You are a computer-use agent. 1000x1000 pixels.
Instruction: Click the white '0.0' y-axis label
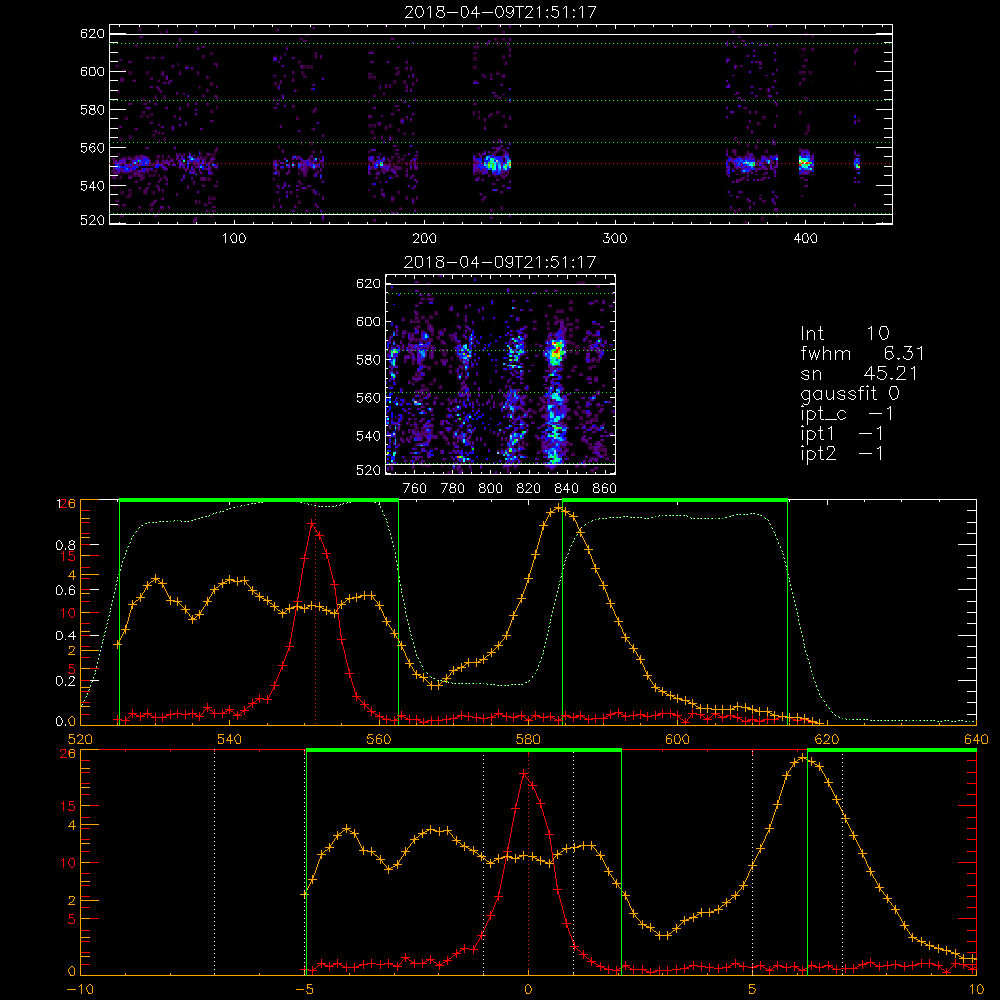[x=66, y=721]
